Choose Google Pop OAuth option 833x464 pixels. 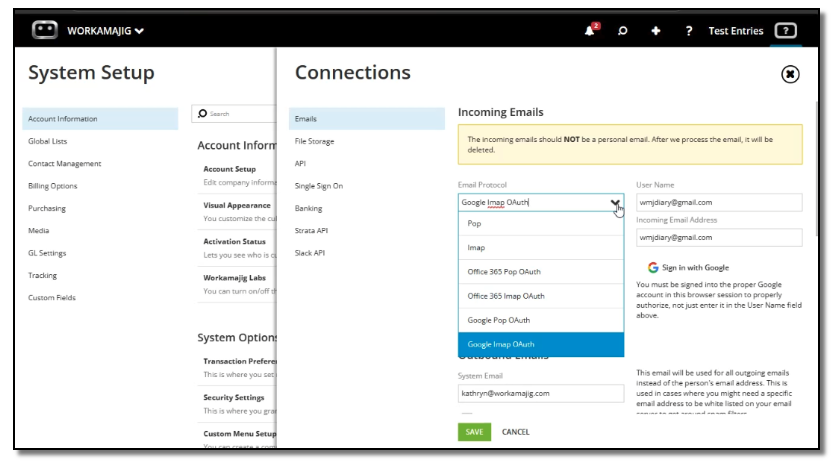click(x=541, y=320)
